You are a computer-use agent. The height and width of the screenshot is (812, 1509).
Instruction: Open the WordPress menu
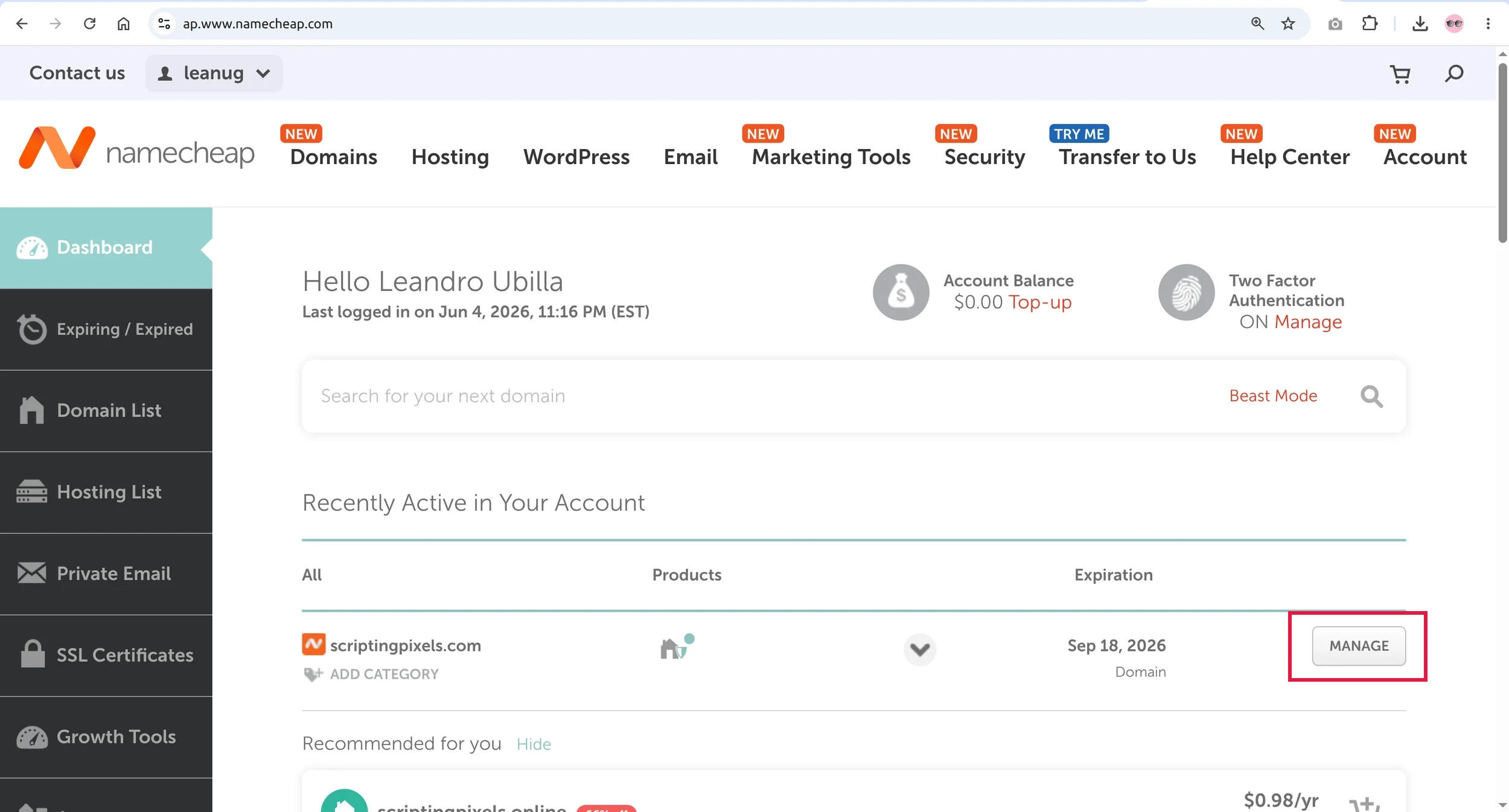click(576, 157)
